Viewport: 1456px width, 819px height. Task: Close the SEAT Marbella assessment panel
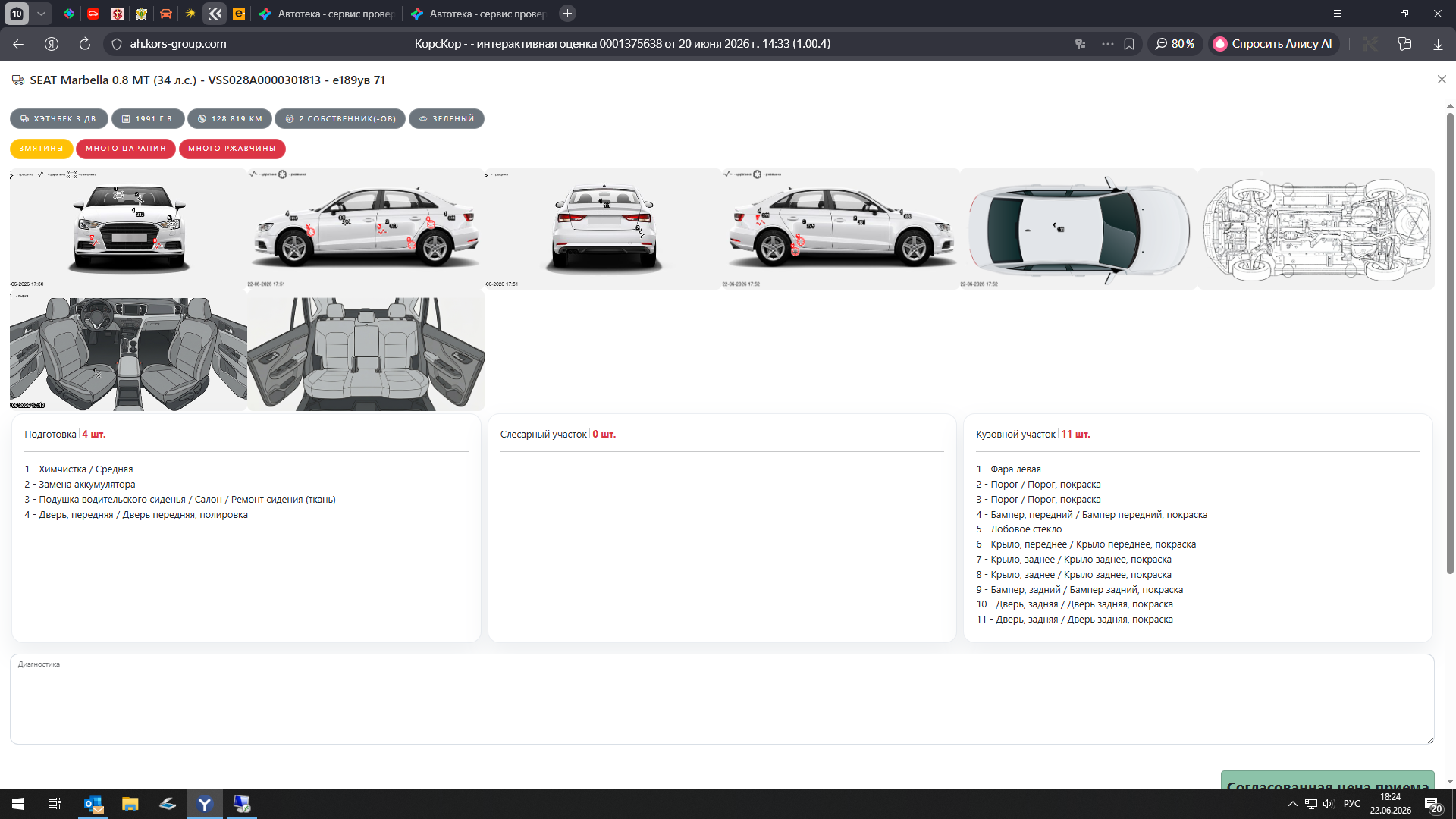1442,80
